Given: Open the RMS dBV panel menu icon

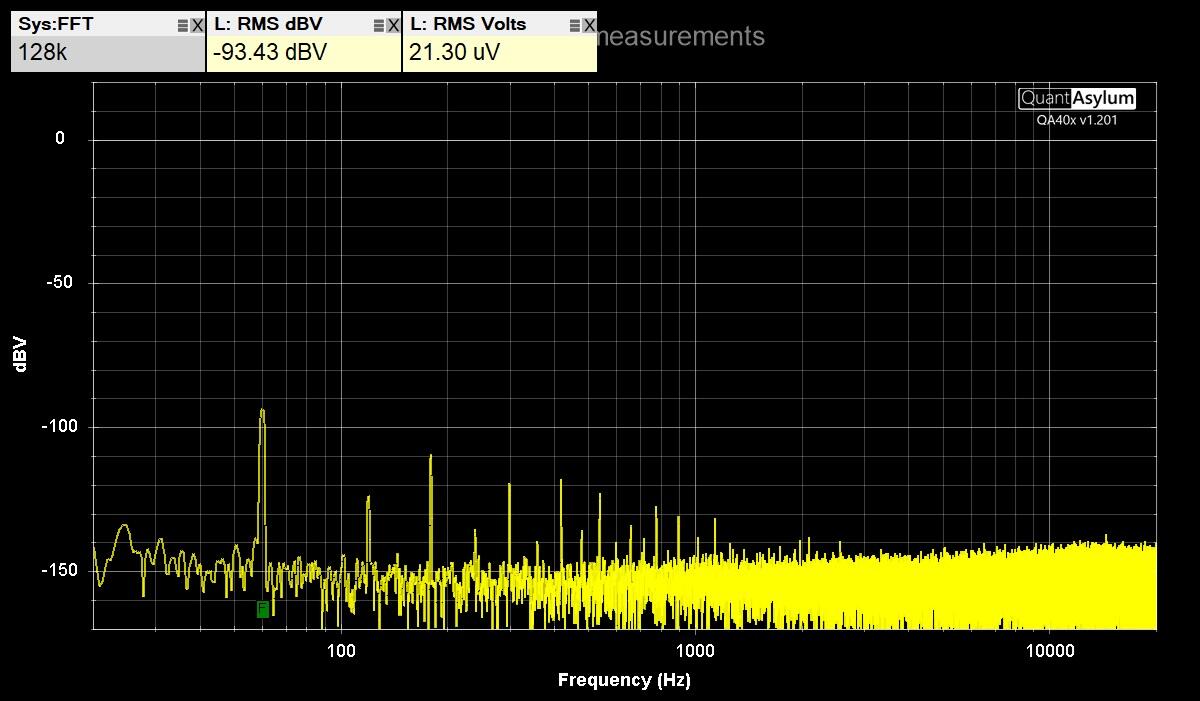Looking at the screenshot, I should [x=378, y=25].
